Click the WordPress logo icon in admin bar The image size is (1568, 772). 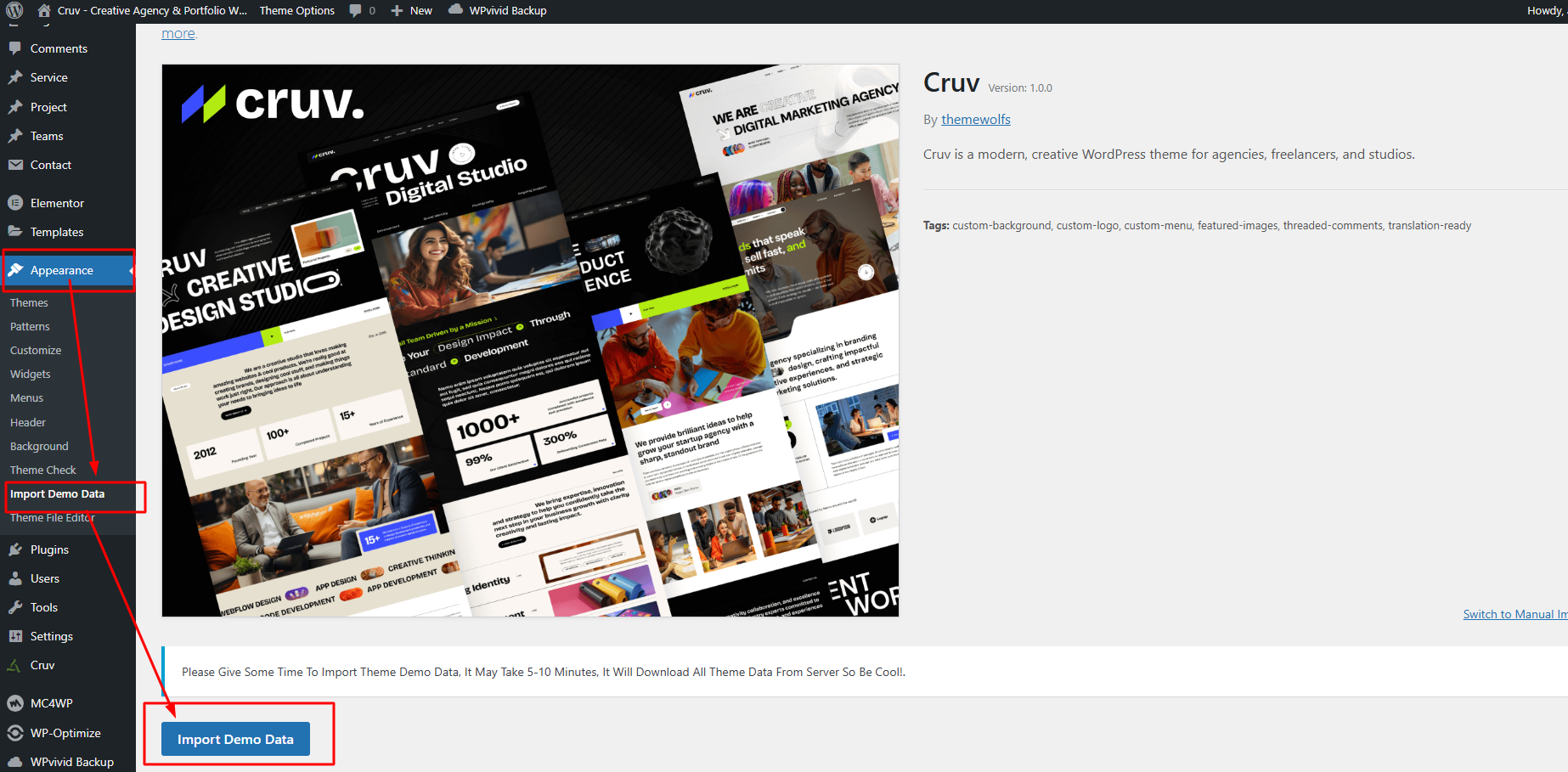[14, 11]
